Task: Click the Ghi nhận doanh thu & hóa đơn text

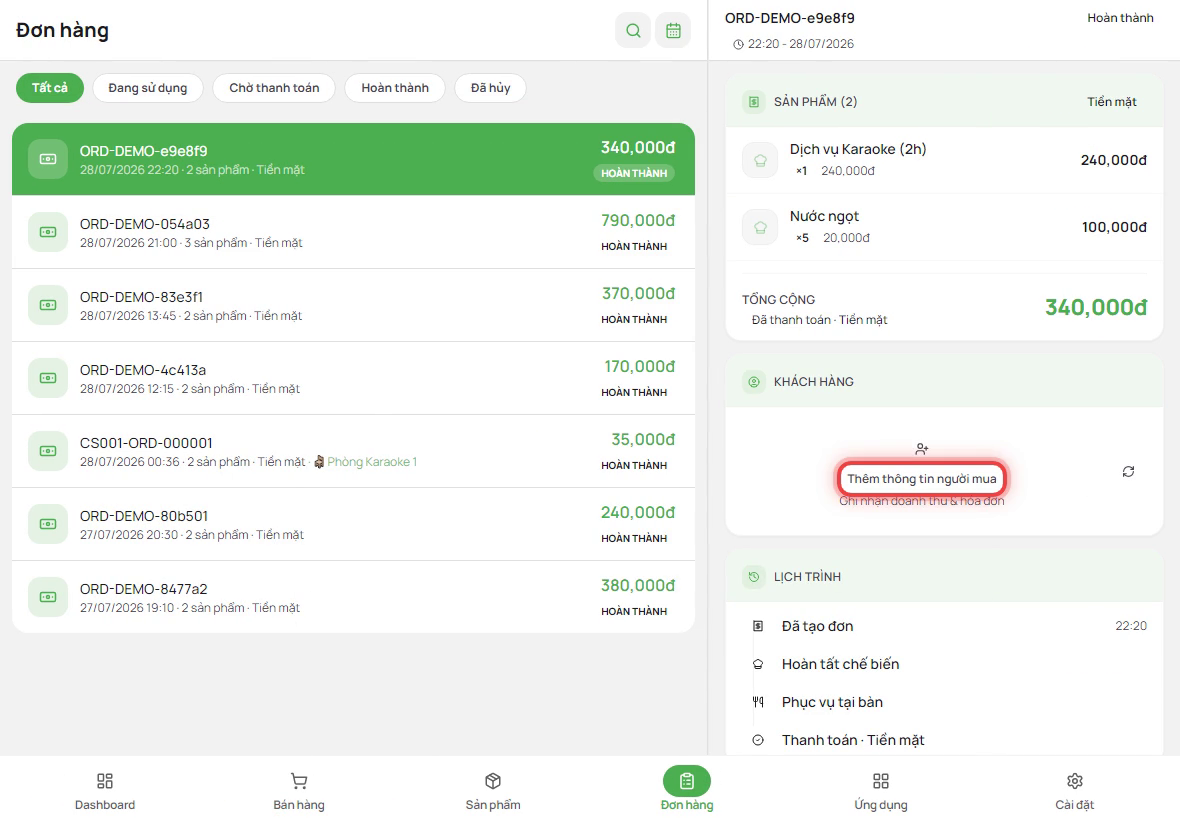Action: [921, 501]
